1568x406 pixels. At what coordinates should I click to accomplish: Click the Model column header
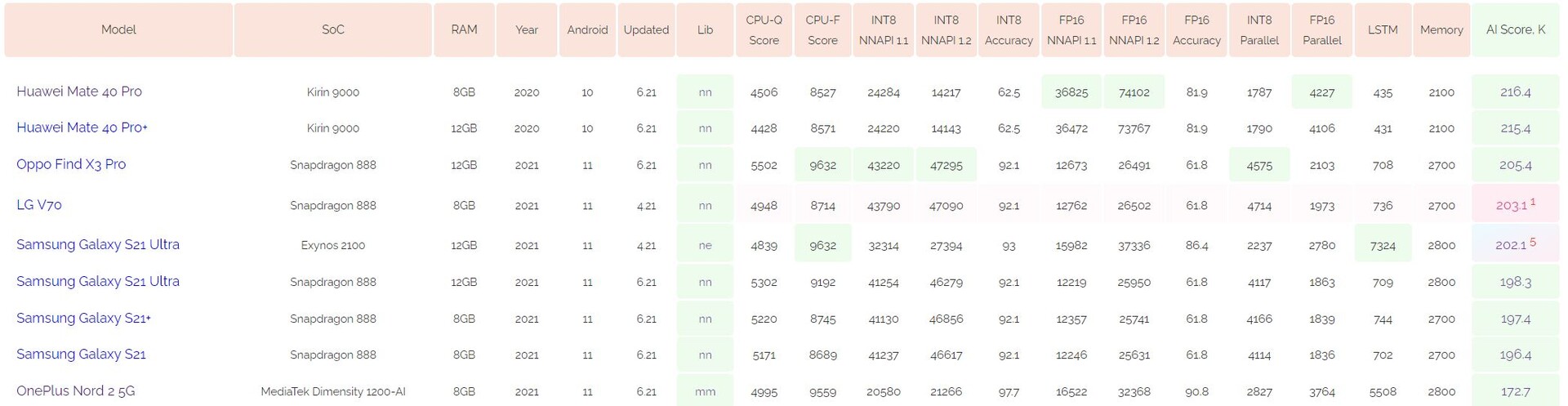pos(118,30)
